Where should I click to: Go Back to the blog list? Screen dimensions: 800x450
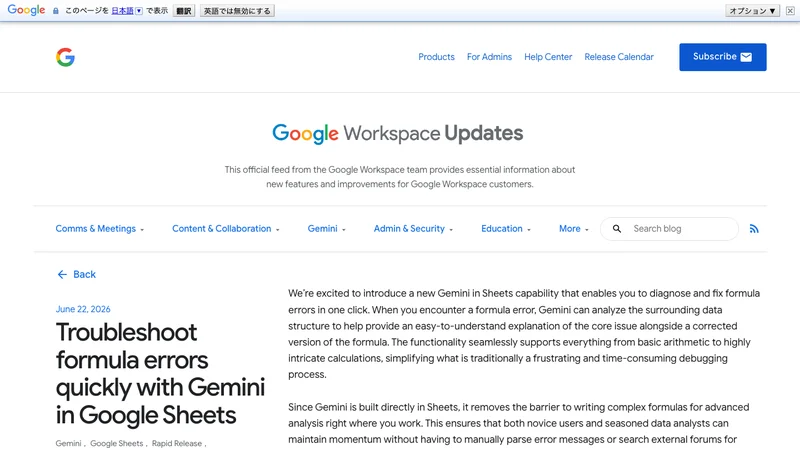77,274
